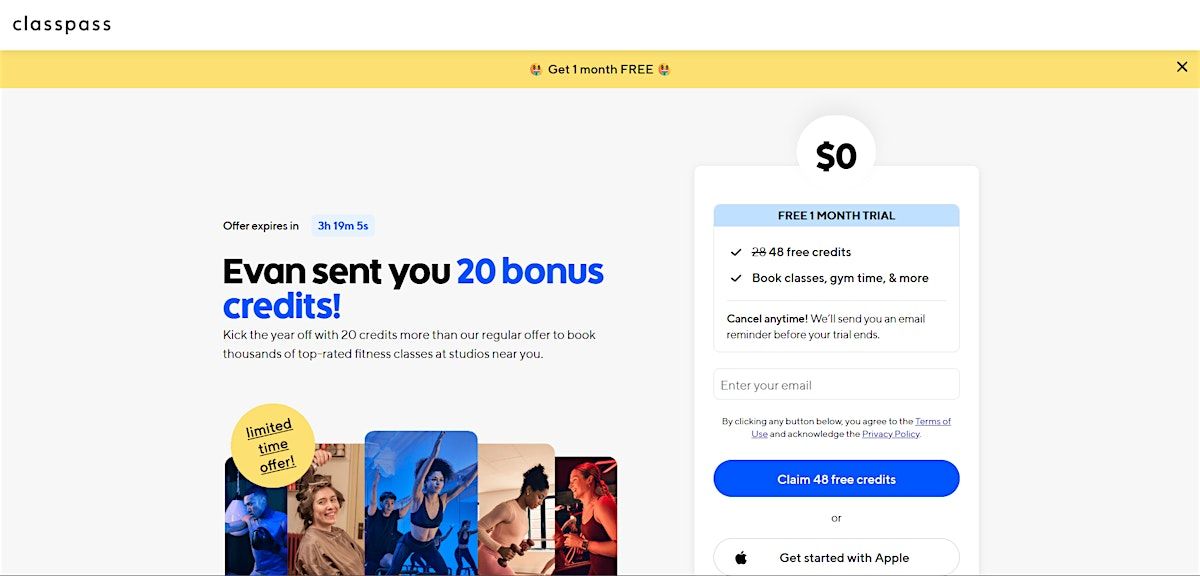Focus the Enter your email field

coord(836,385)
